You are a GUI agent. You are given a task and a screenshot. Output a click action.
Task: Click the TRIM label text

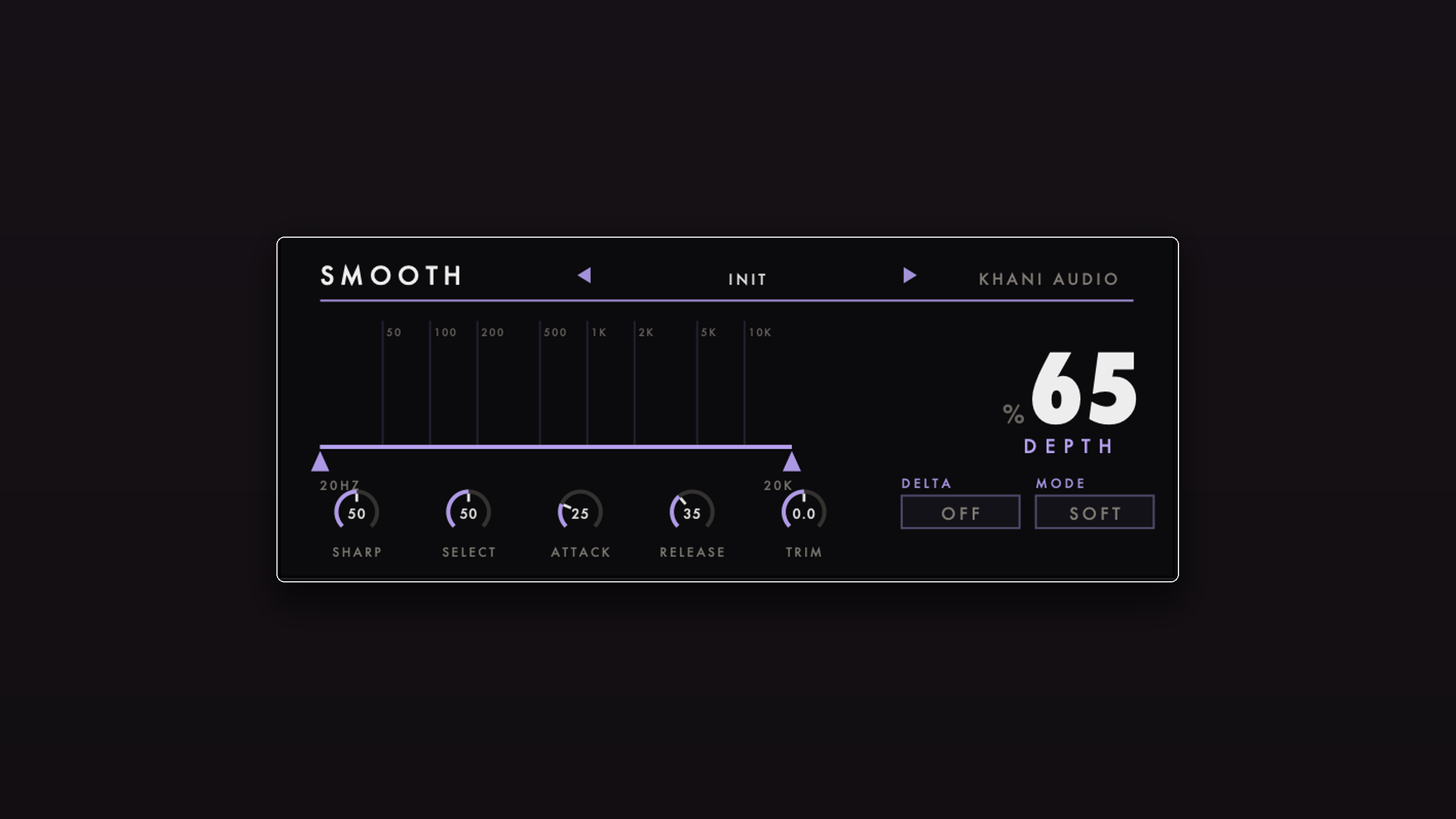pyautogui.click(x=804, y=552)
